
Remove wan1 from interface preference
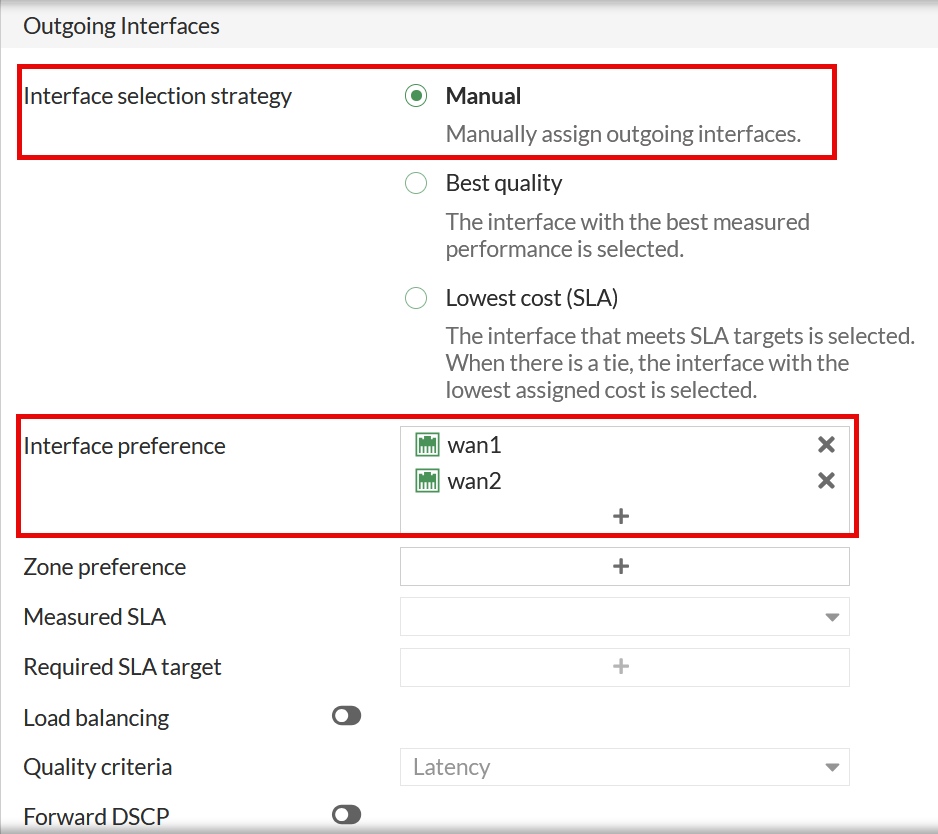[x=826, y=445]
